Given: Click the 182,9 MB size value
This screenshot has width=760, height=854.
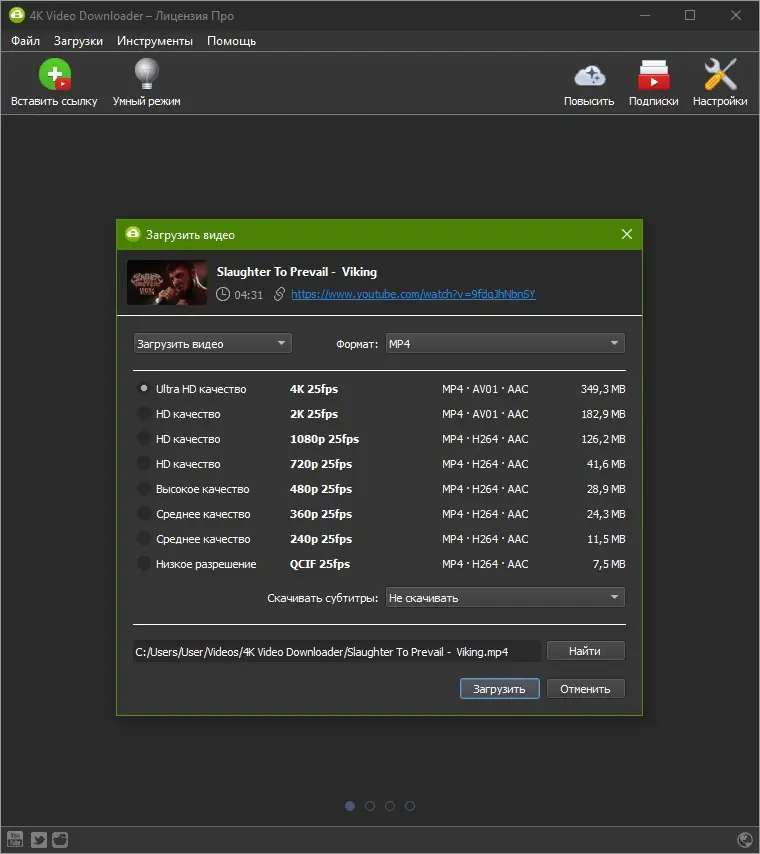Looking at the screenshot, I should click(603, 414).
